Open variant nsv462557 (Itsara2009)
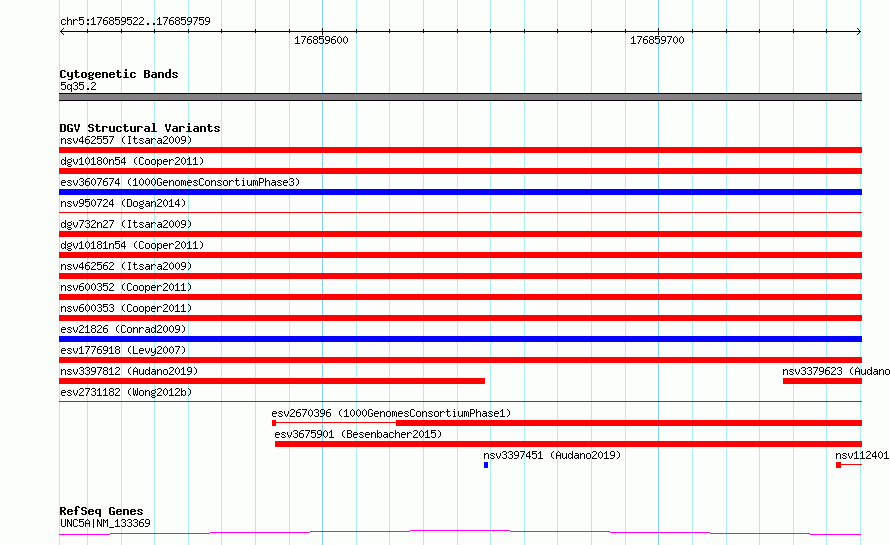The width and height of the screenshot is (890, 545). point(126,140)
